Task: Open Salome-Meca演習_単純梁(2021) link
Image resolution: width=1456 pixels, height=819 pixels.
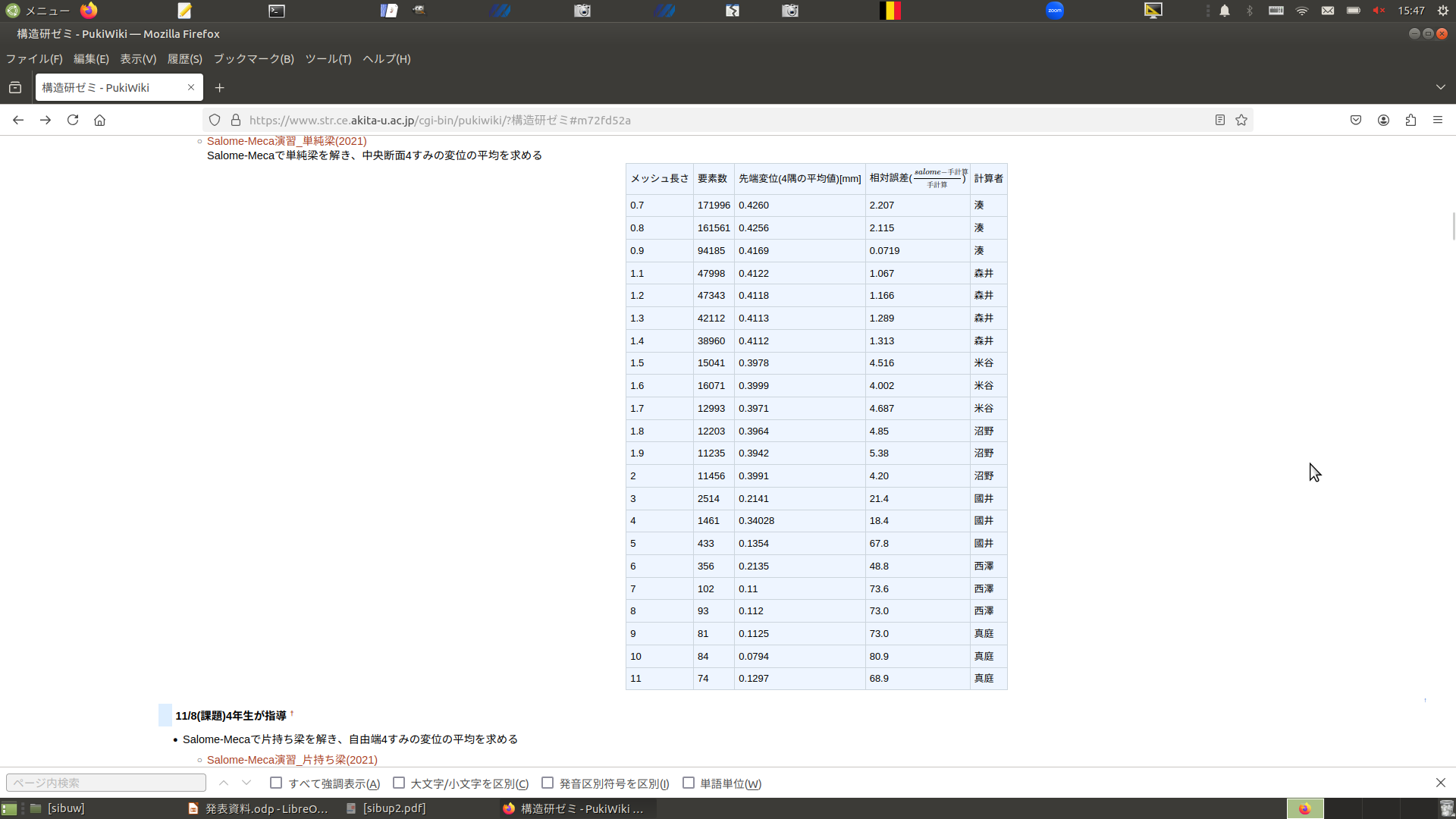Action: click(287, 141)
